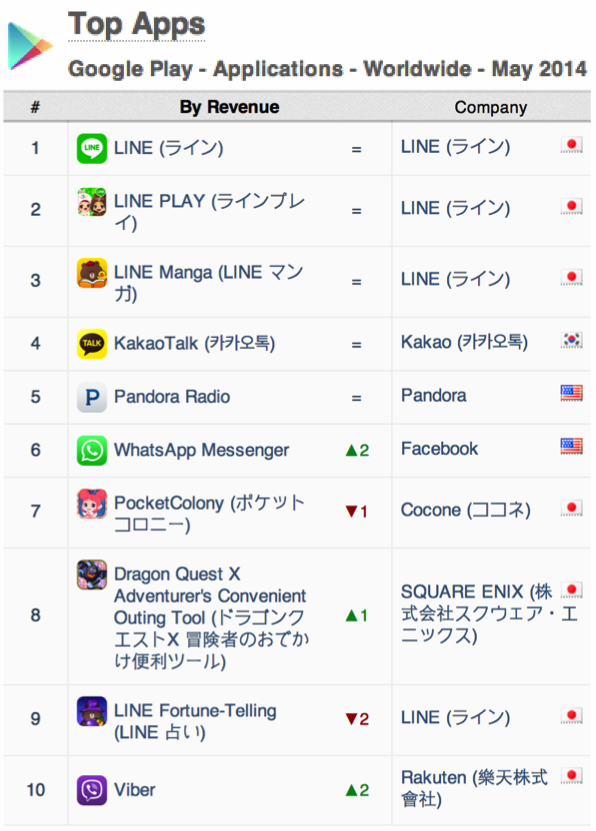596x831 pixels.
Task: Click the purple Viber icon
Action: tap(92, 790)
